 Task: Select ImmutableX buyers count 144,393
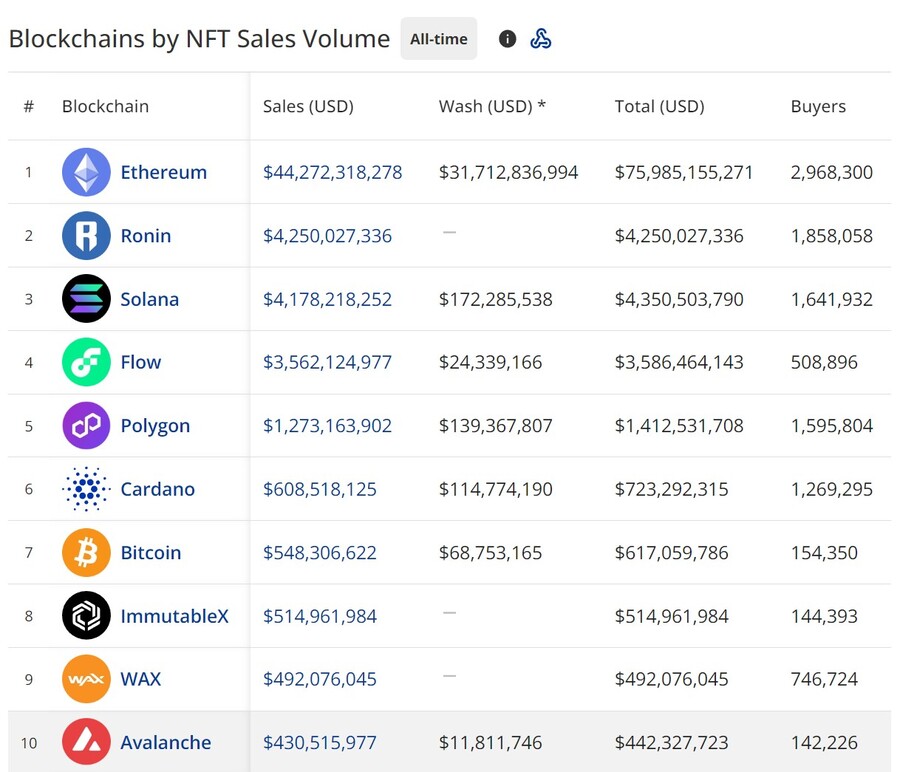[824, 616]
